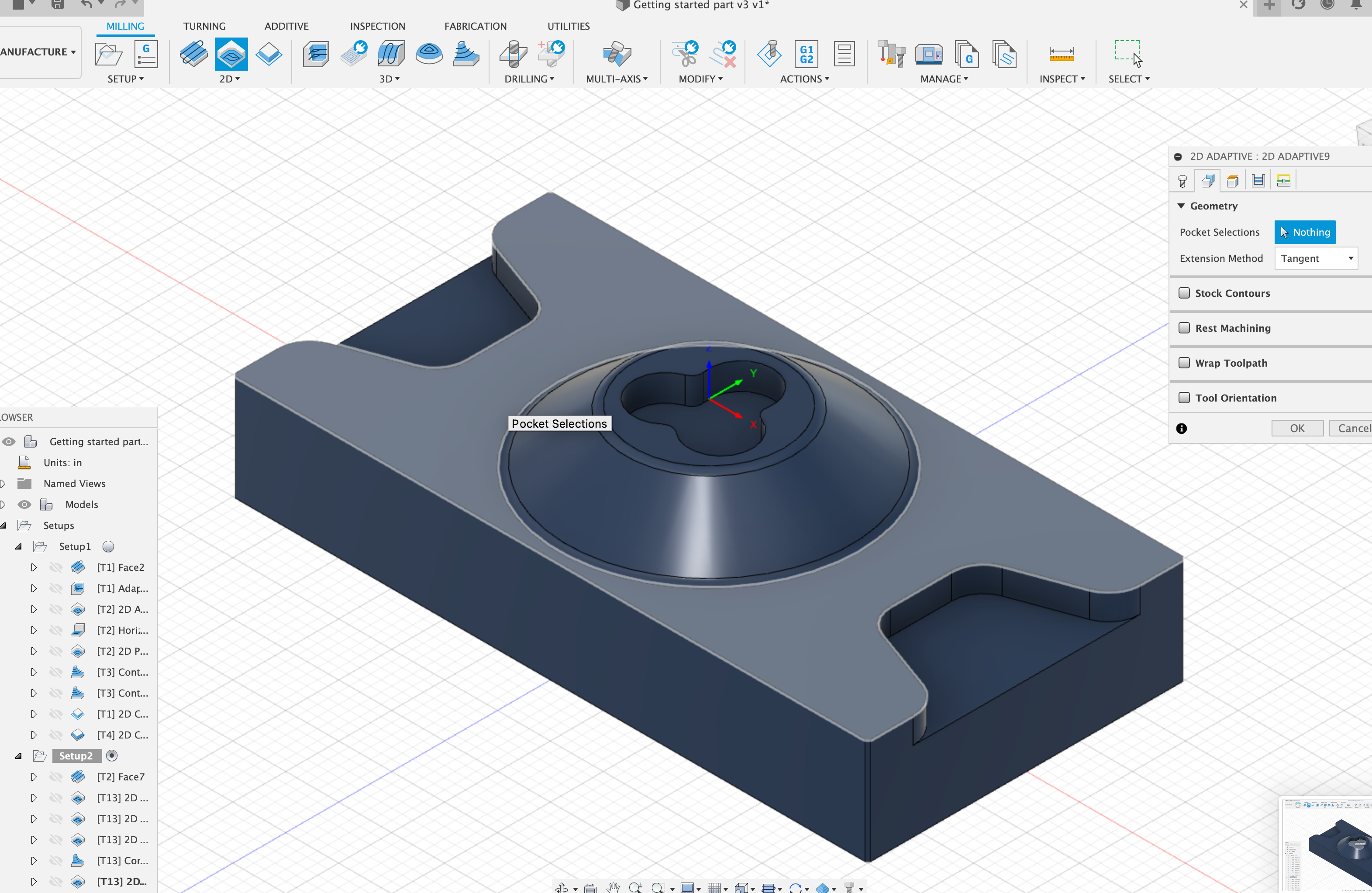Click the Setup2 active radio button
Viewport: 1372px width, 893px height.
(x=112, y=756)
